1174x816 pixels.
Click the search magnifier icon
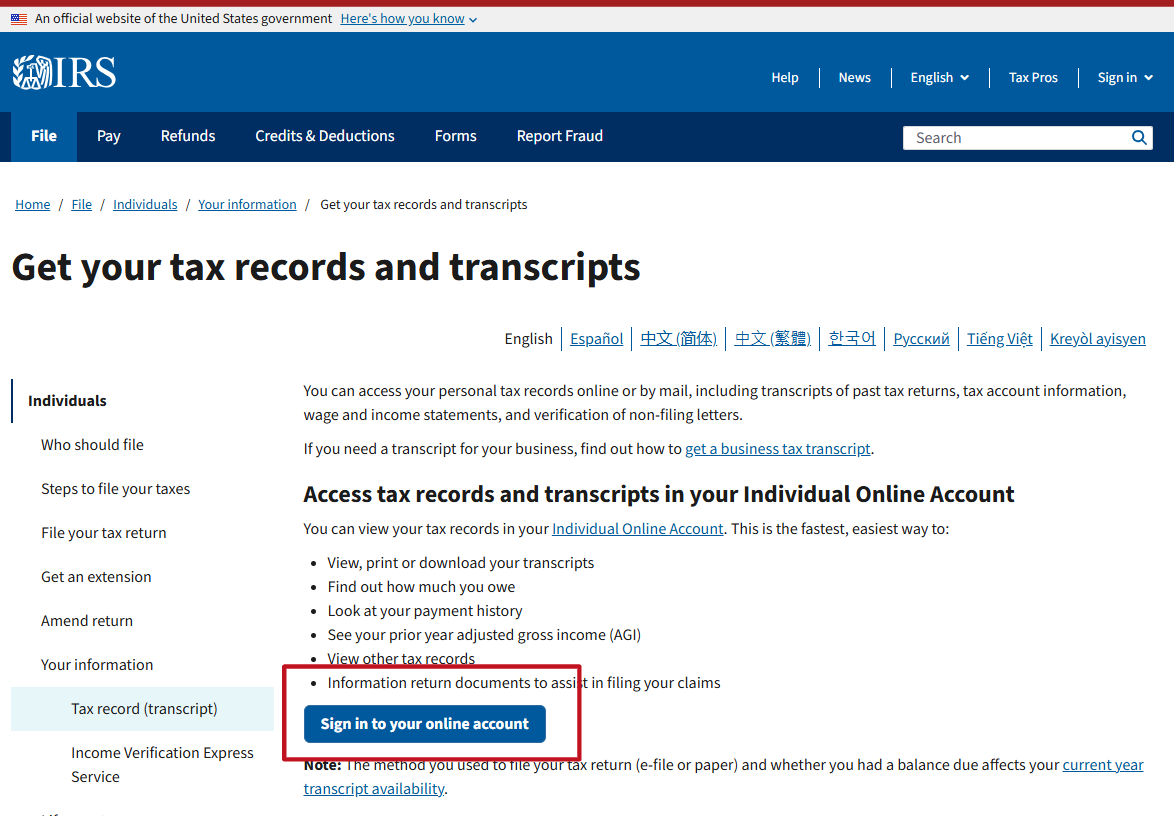pyautogui.click(x=1139, y=138)
